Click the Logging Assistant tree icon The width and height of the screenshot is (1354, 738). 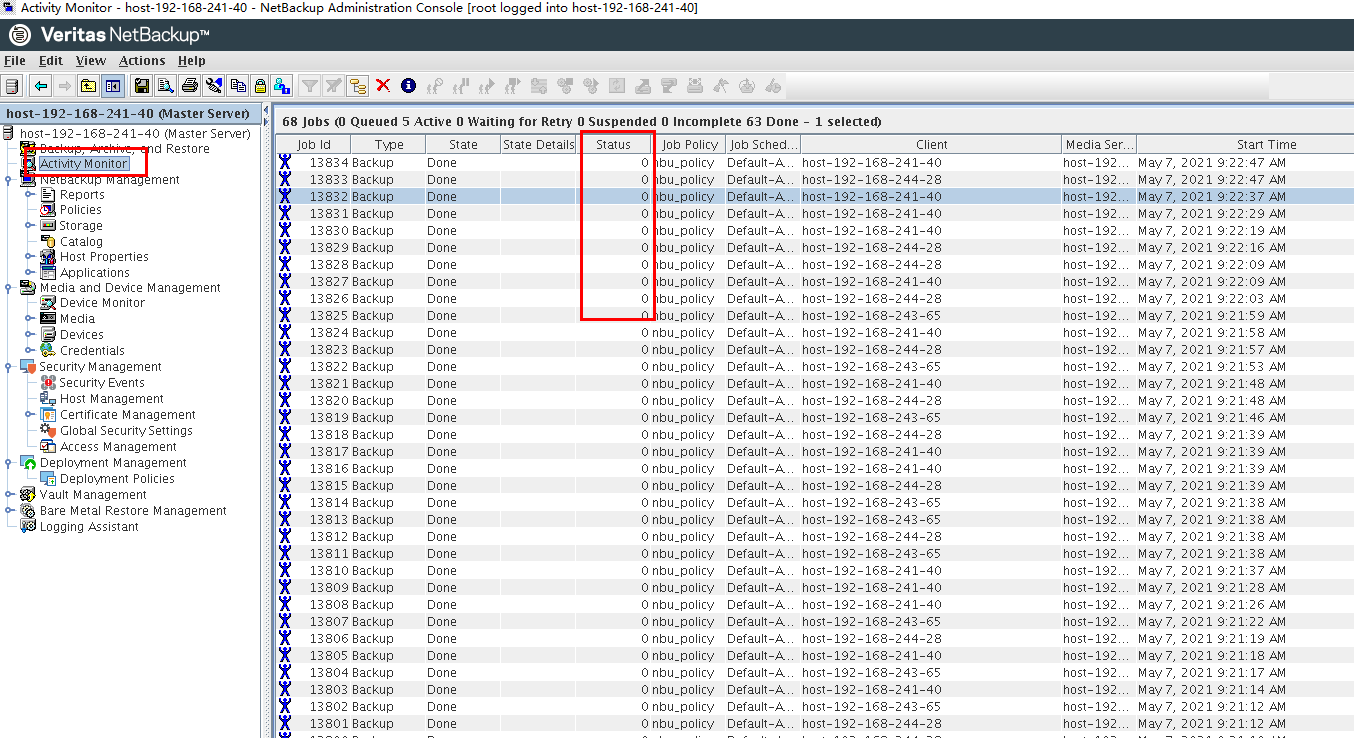28,527
